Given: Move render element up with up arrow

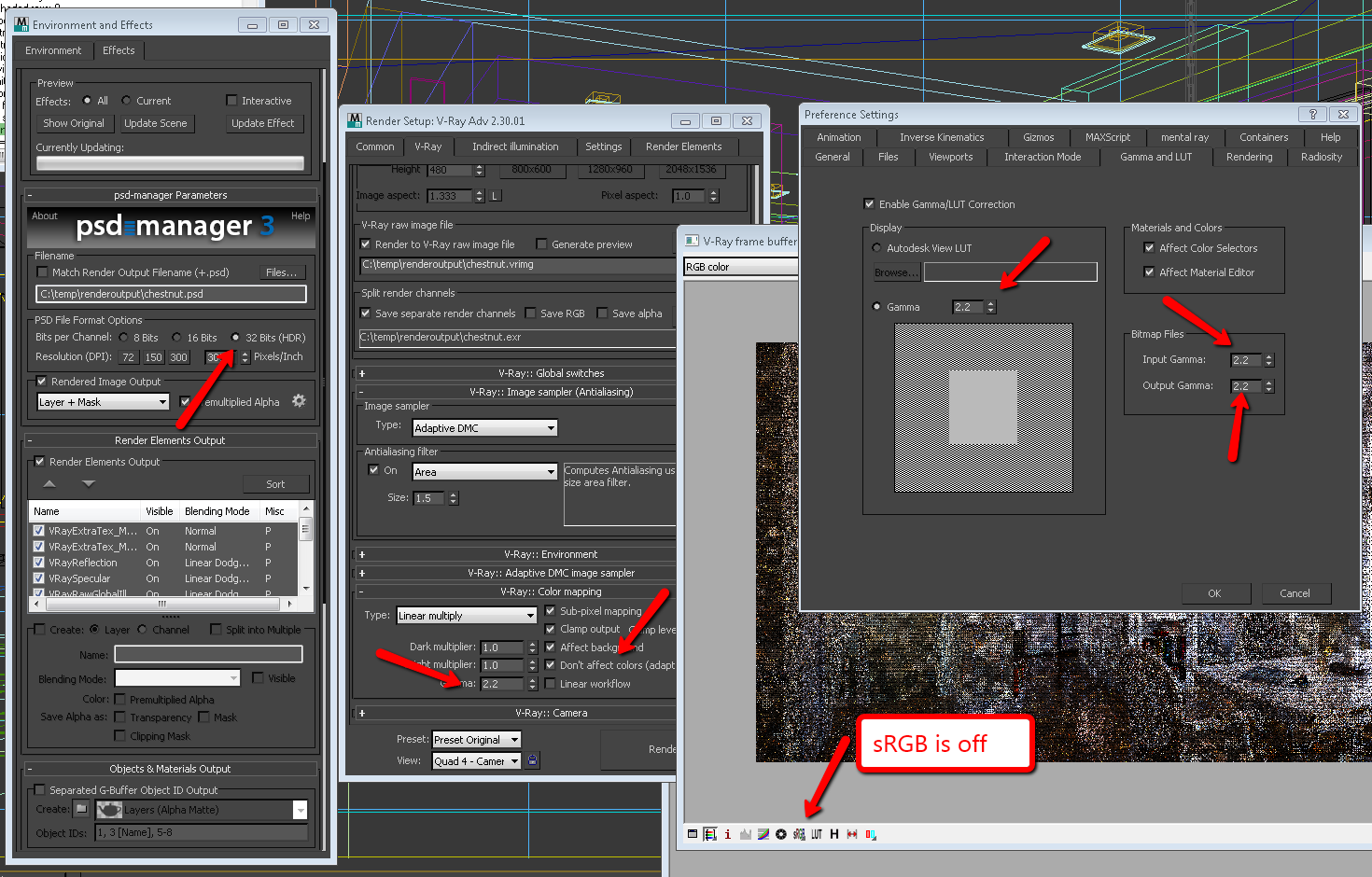Looking at the screenshot, I should tap(49, 483).
